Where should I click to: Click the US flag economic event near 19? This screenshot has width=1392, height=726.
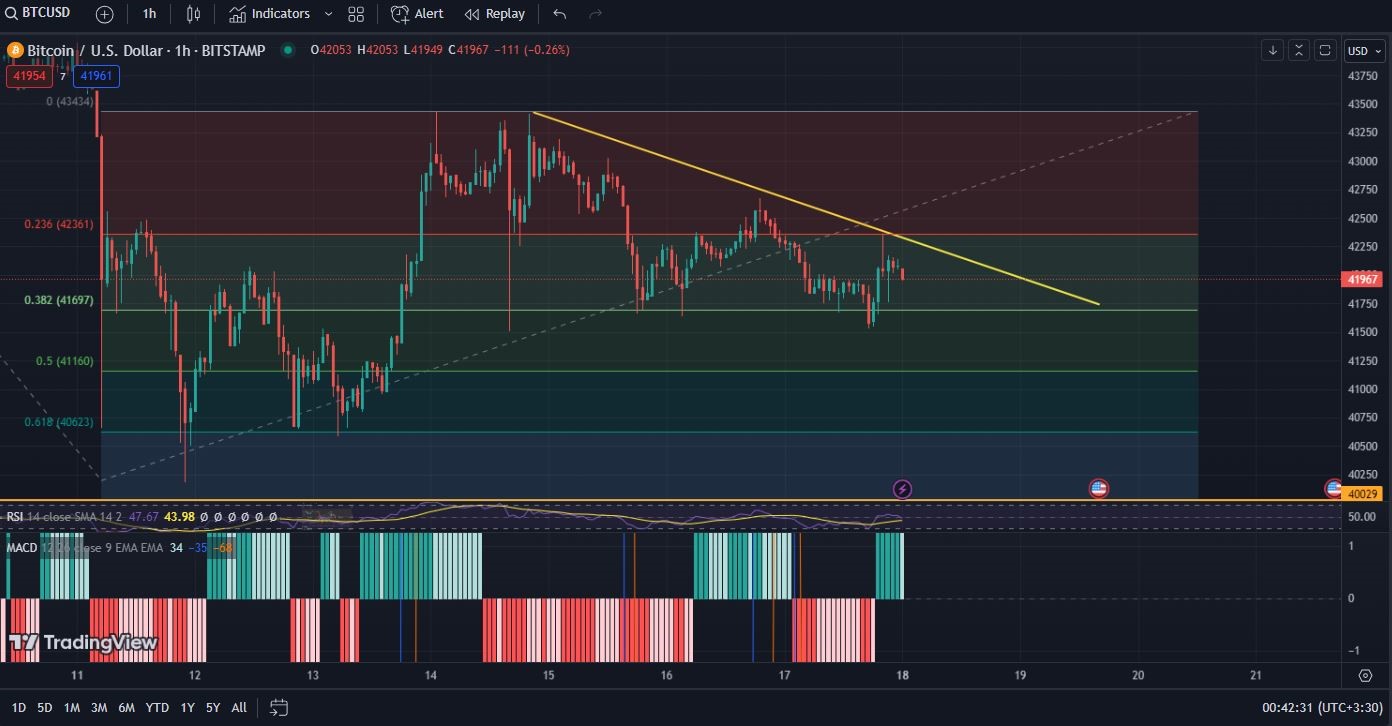(1098, 489)
